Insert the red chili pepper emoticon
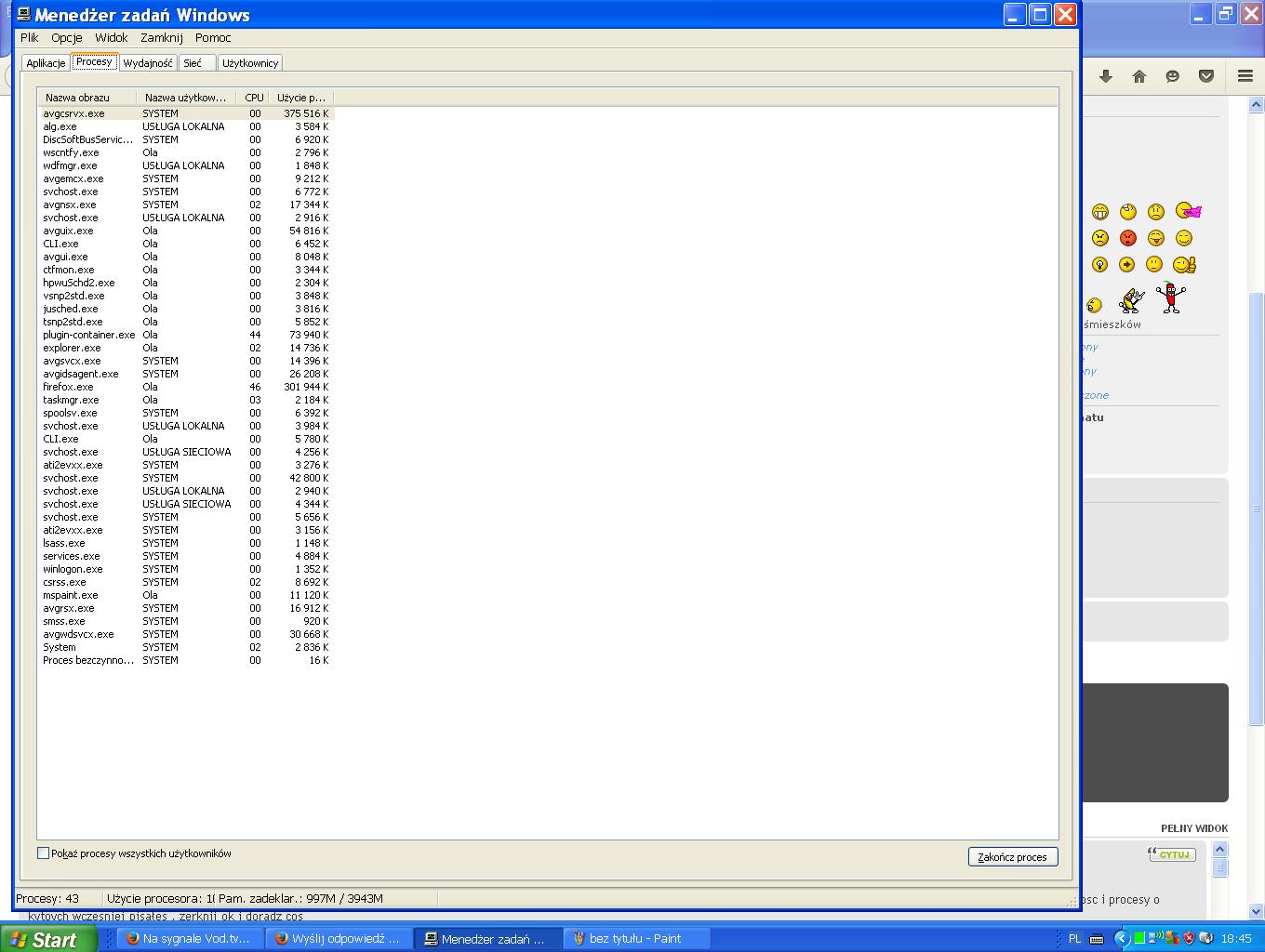 (1171, 297)
